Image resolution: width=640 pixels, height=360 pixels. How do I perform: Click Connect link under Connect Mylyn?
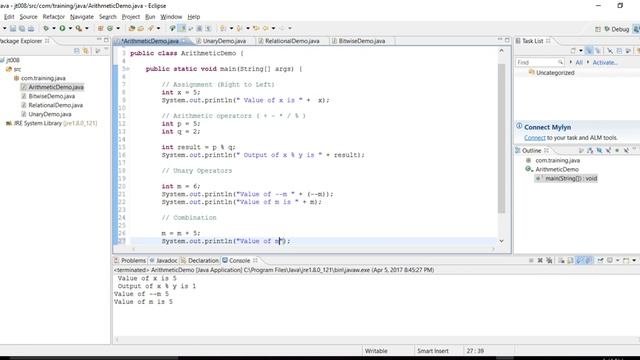pyautogui.click(x=535, y=138)
